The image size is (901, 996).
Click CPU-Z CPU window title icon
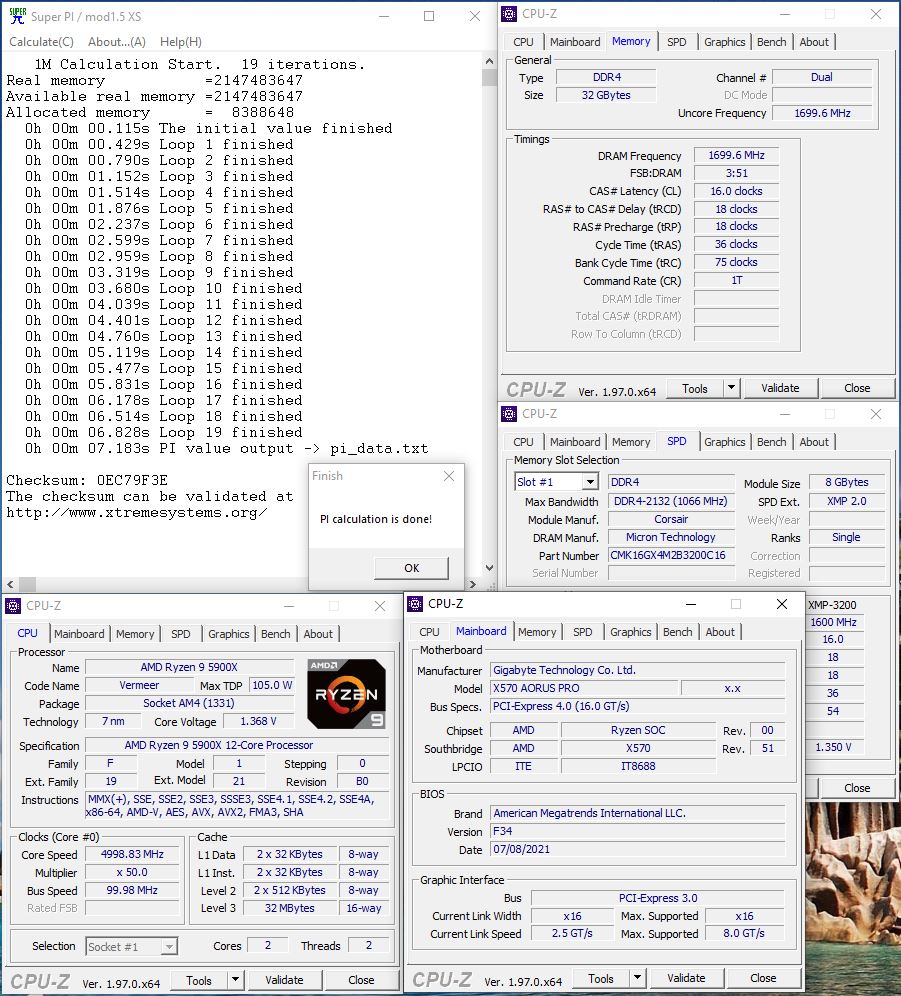tap(13, 606)
